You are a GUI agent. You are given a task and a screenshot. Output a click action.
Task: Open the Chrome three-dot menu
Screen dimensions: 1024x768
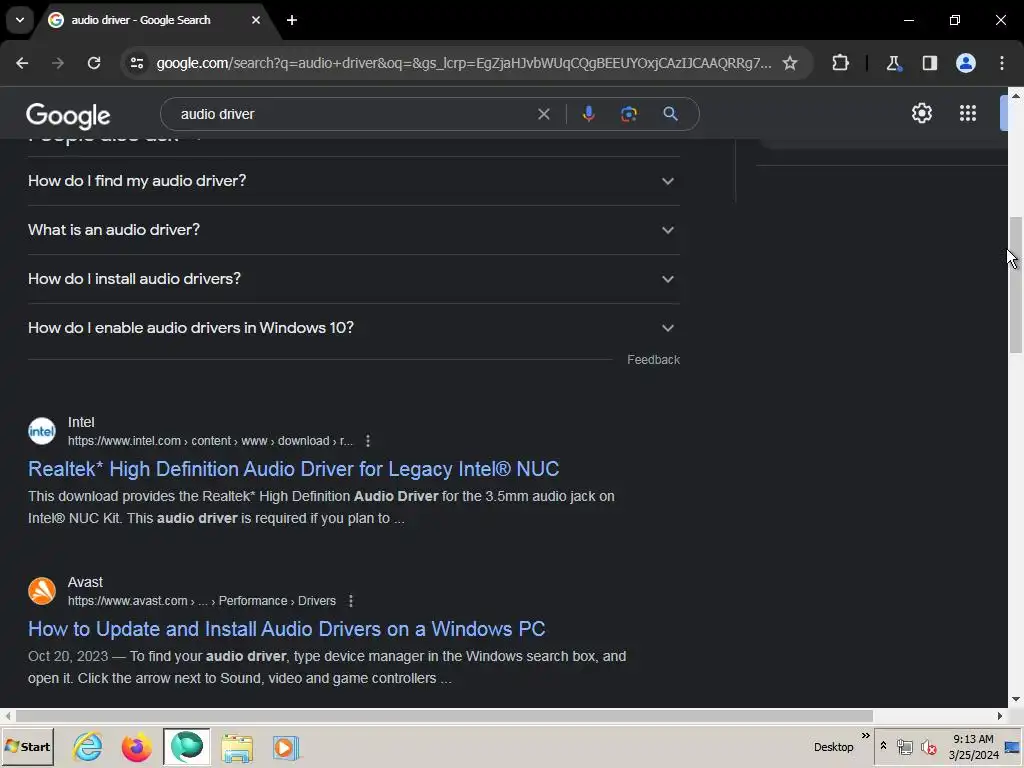(1002, 63)
